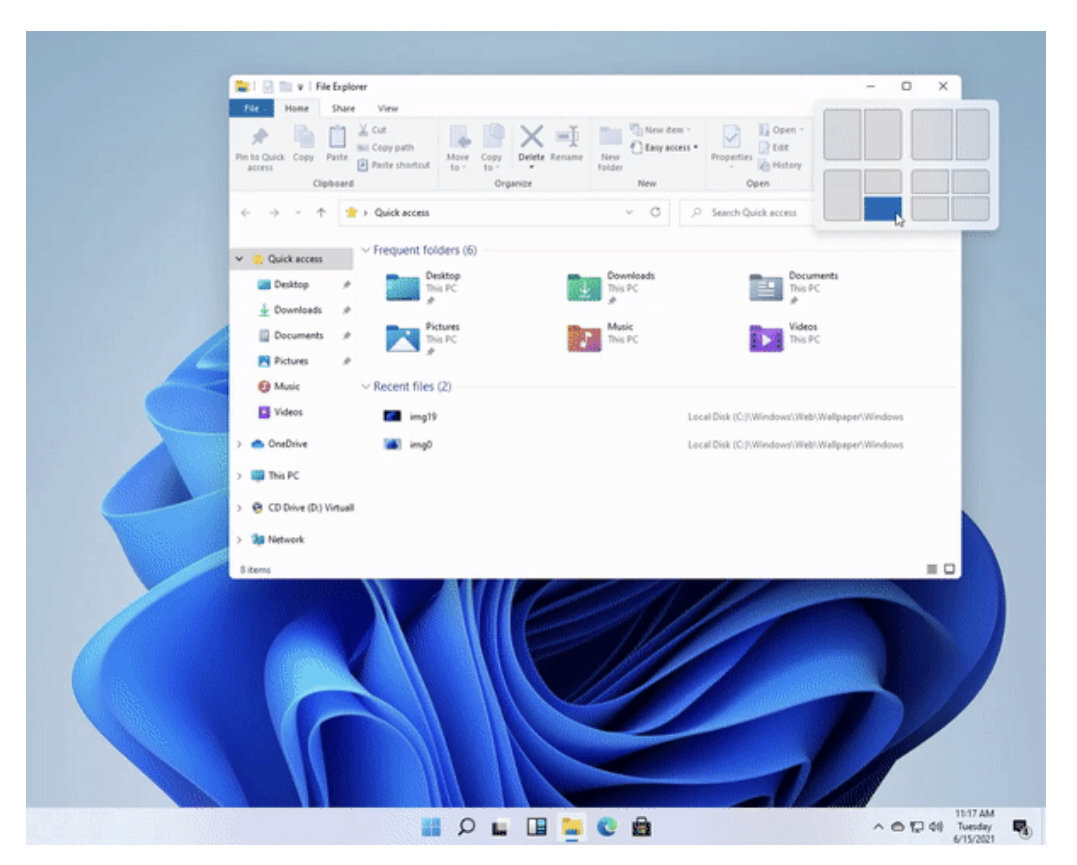Viewport: 1077px width, 865px height.
Task: Open the Documents frequent folder
Action: click(793, 287)
